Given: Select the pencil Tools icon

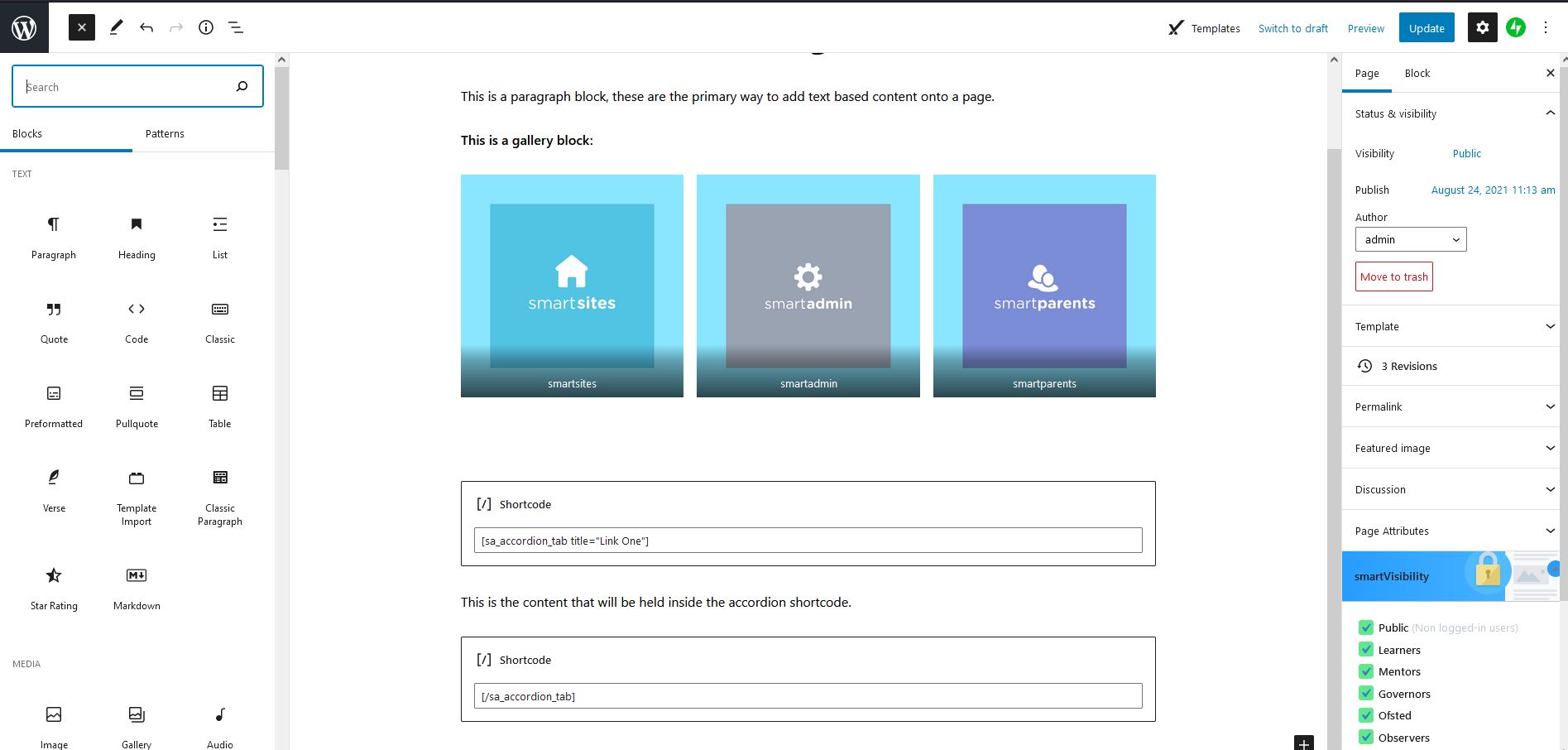Looking at the screenshot, I should (x=116, y=27).
